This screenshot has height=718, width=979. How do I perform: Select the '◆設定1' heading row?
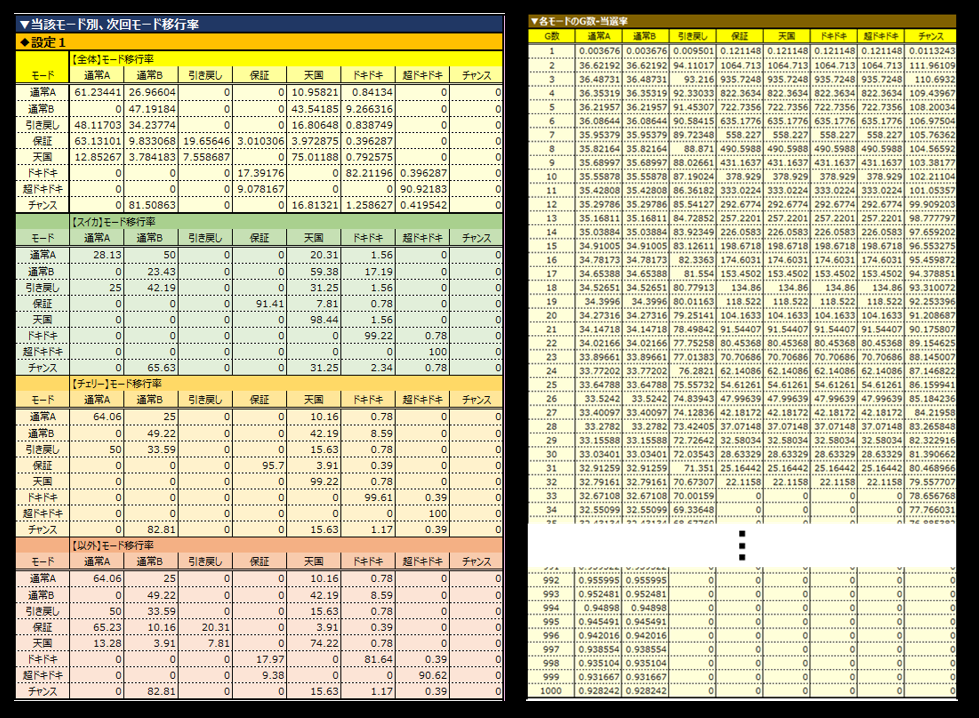(259, 42)
